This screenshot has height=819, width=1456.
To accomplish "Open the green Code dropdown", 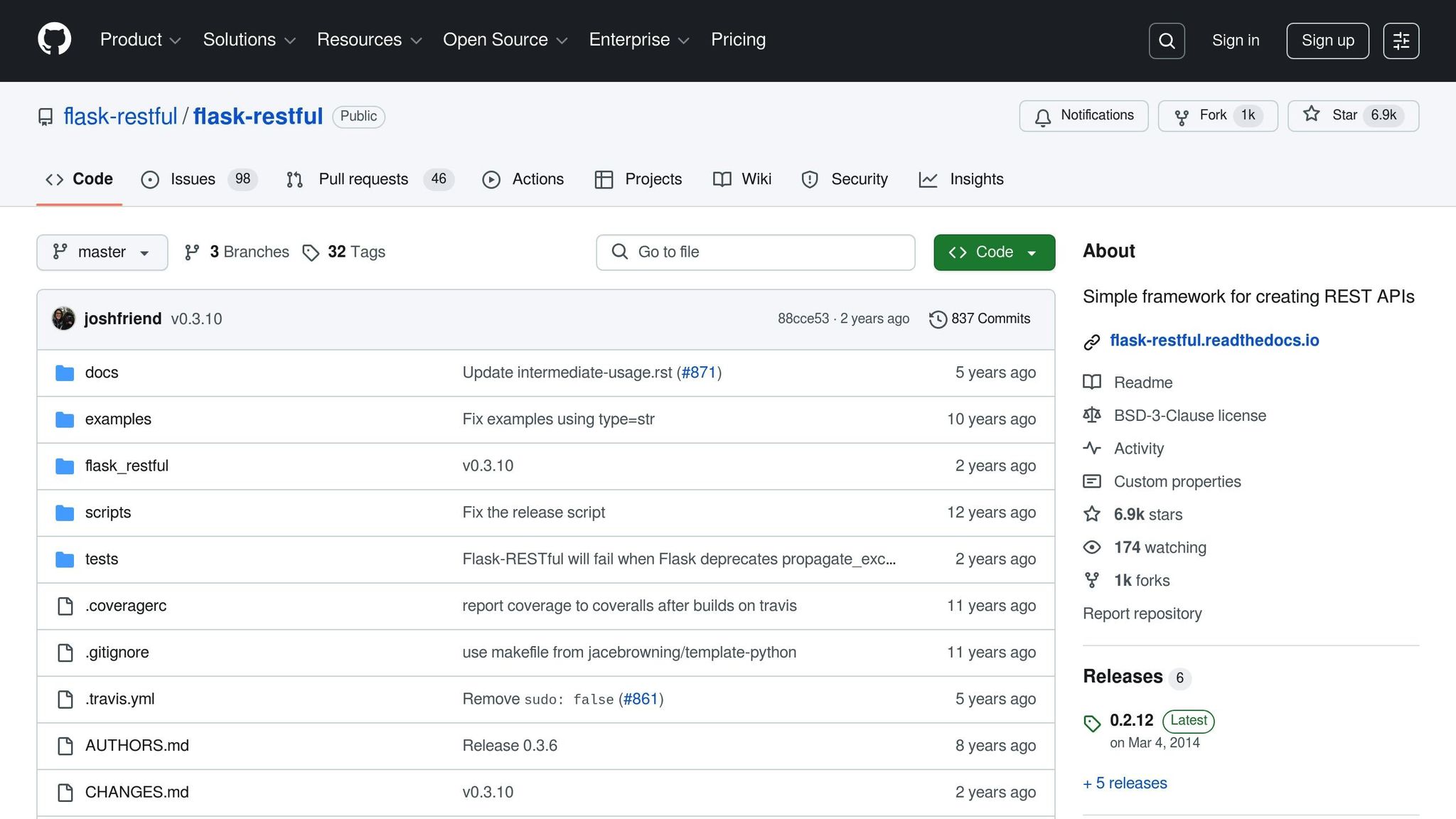I will 994,252.
